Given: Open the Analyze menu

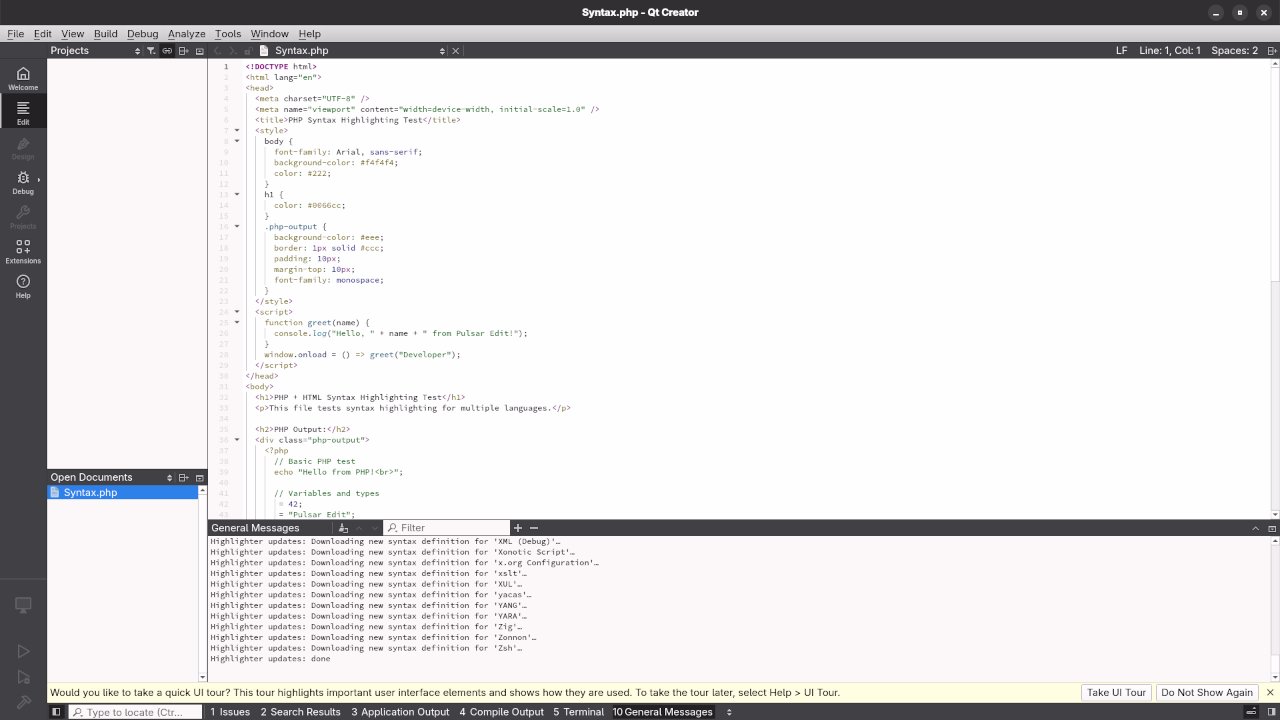Looking at the screenshot, I should tap(186, 33).
